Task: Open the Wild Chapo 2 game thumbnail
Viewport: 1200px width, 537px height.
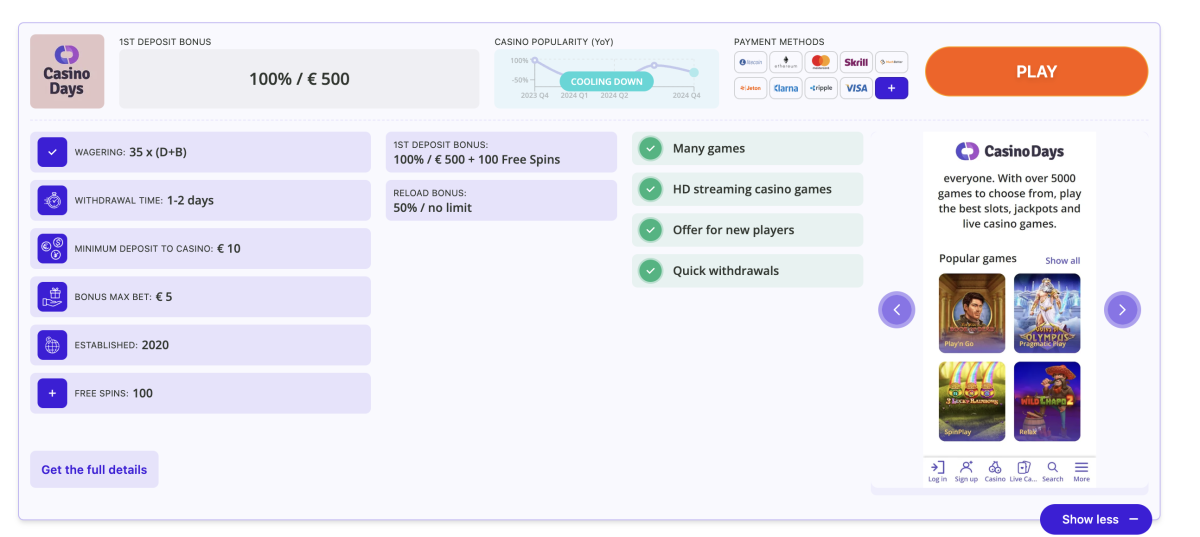Action: (x=1047, y=401)
